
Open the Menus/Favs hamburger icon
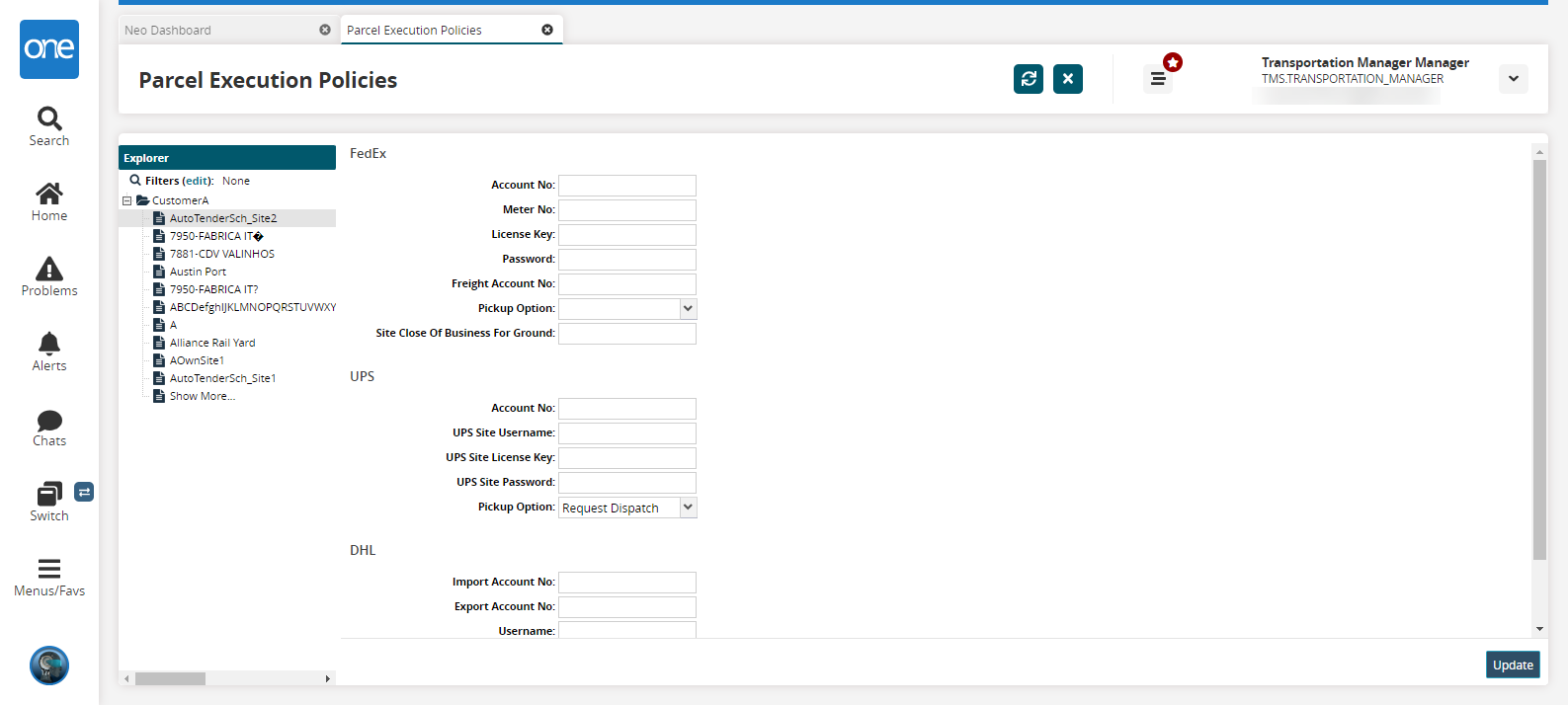click(49, 568)
